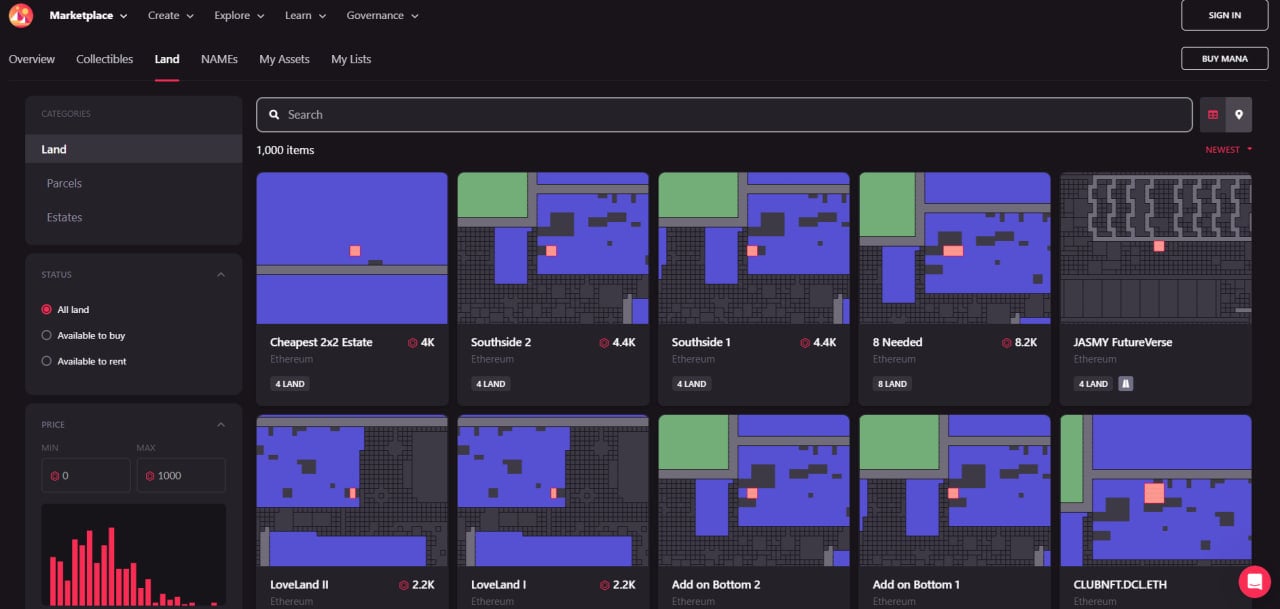Click the Decentraland logo icon
This screenshot has width=1280, height=609.
tap(21, 16)
